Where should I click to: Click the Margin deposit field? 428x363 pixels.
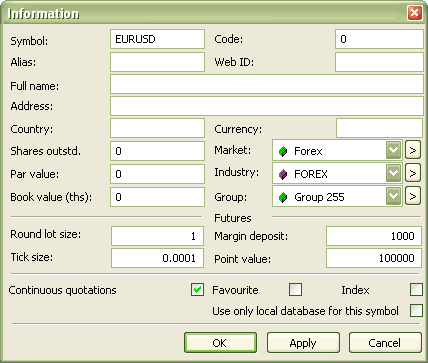pos(374,236)
